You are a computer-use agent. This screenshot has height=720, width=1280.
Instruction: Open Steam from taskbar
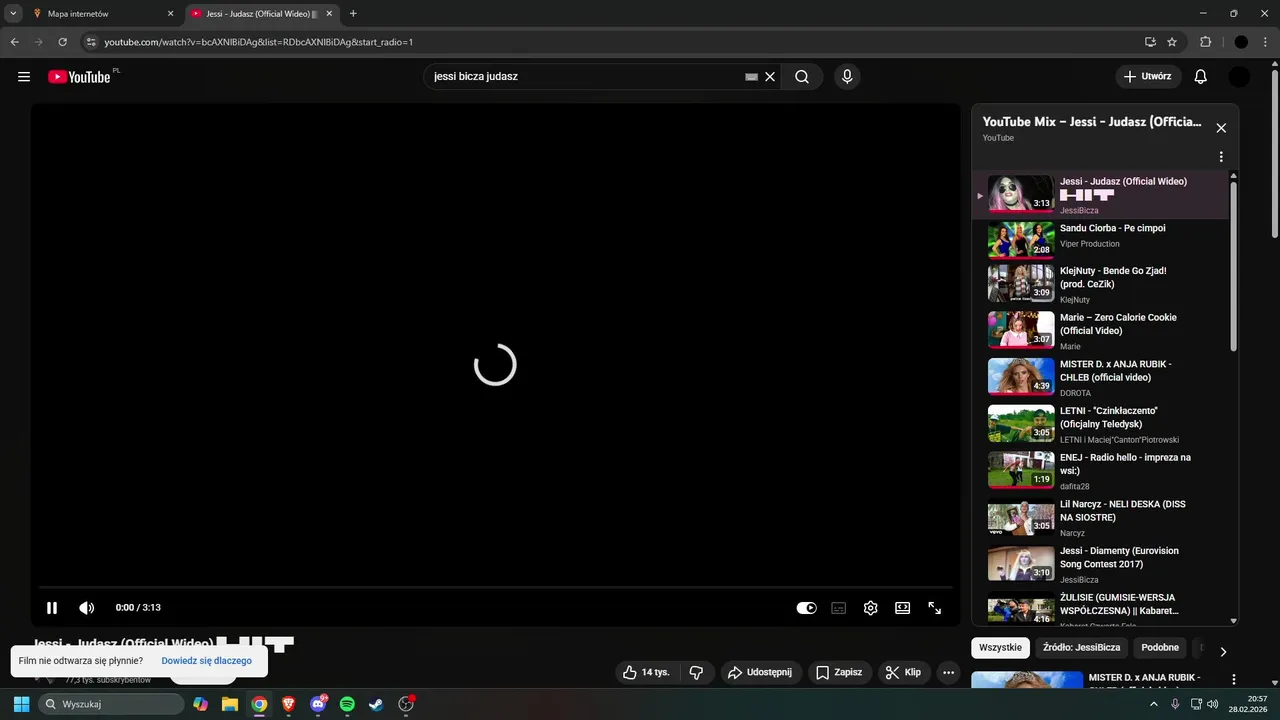click(376, 704)
